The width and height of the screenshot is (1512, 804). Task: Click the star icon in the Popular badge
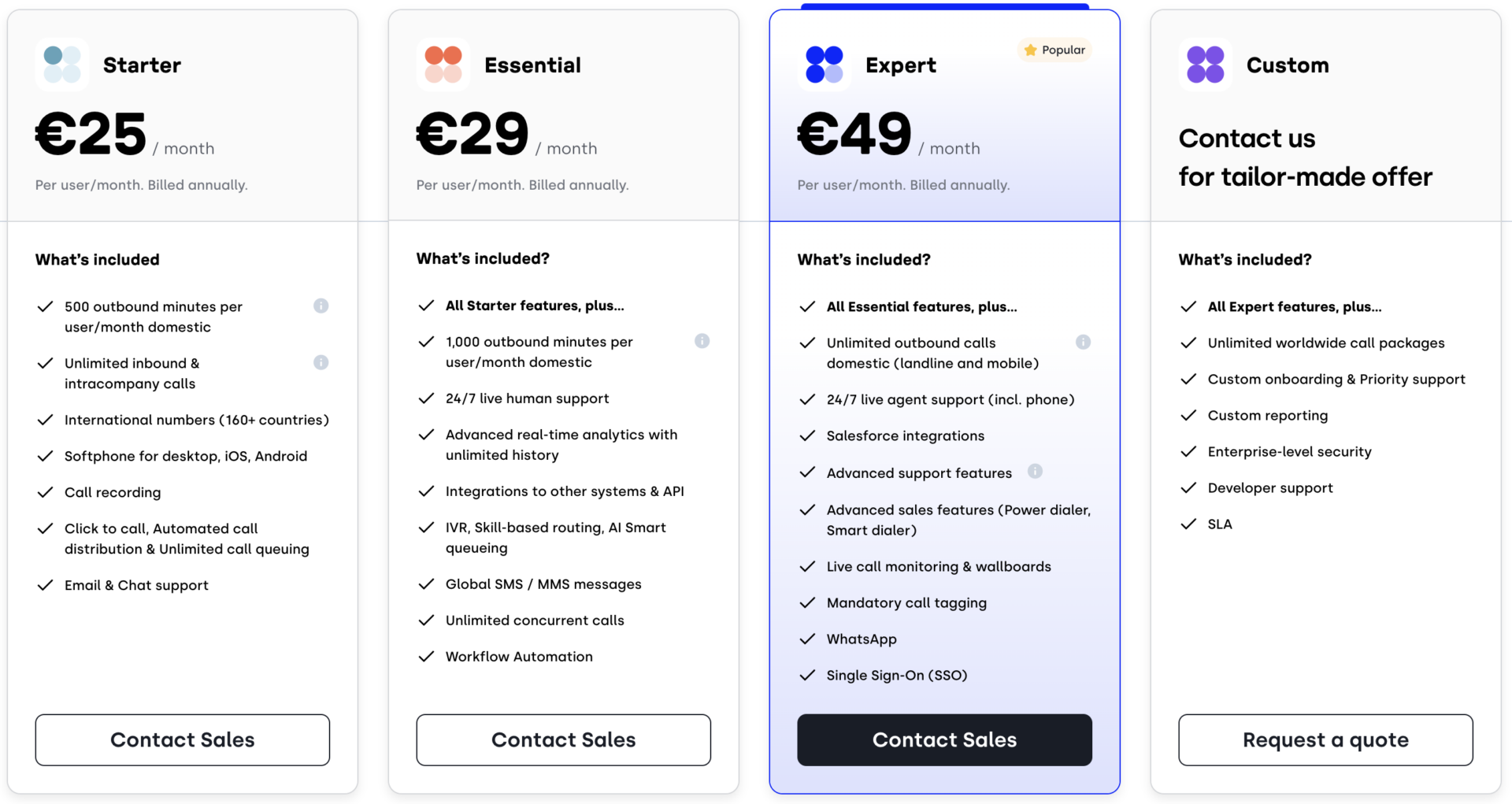(x=1031, y=50)
